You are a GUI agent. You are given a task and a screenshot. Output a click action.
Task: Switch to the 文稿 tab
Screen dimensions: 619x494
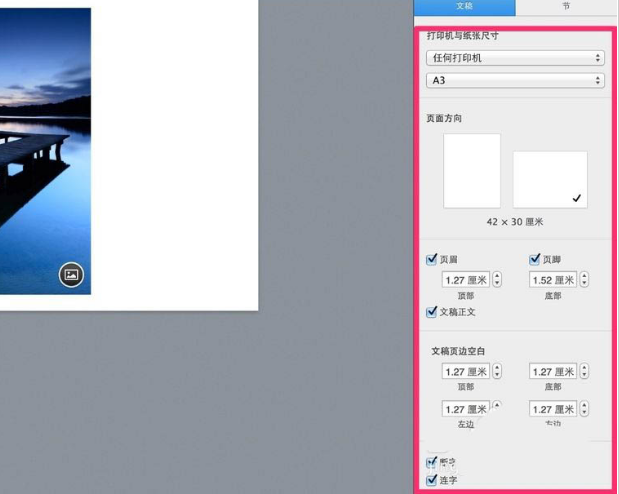[464, 6]
